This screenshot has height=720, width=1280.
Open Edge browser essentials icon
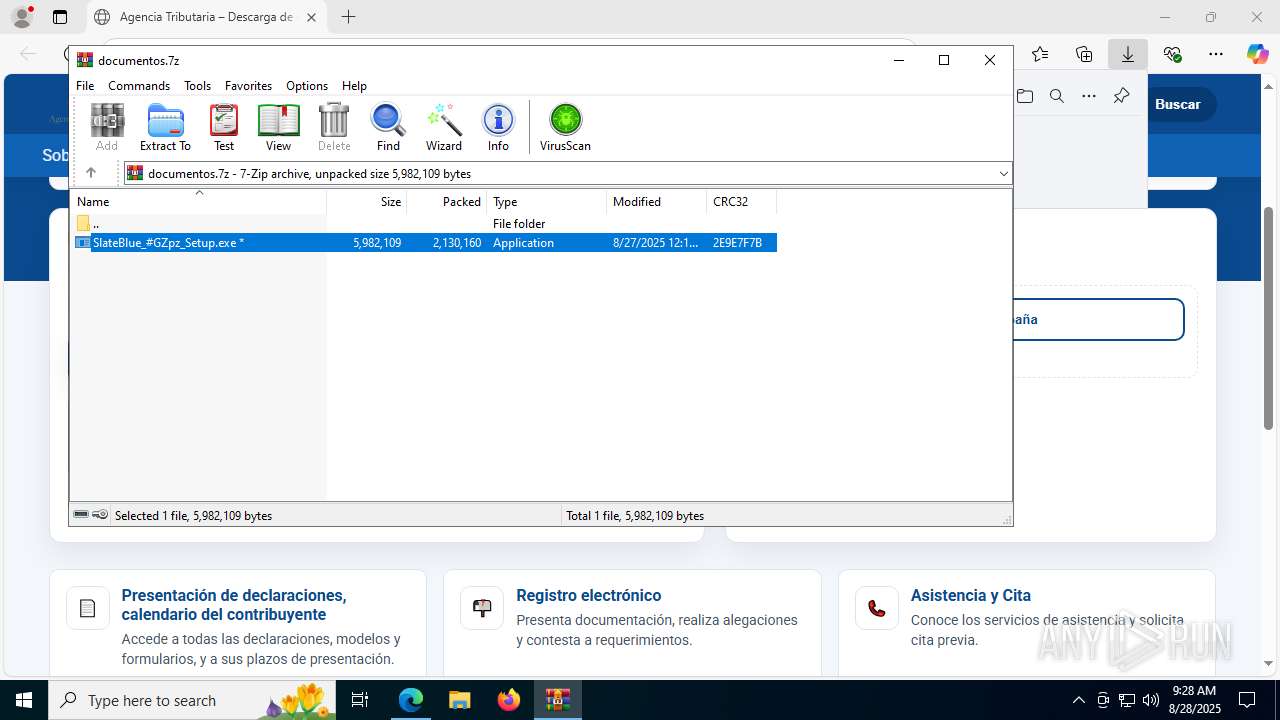tap(1172, 54)
